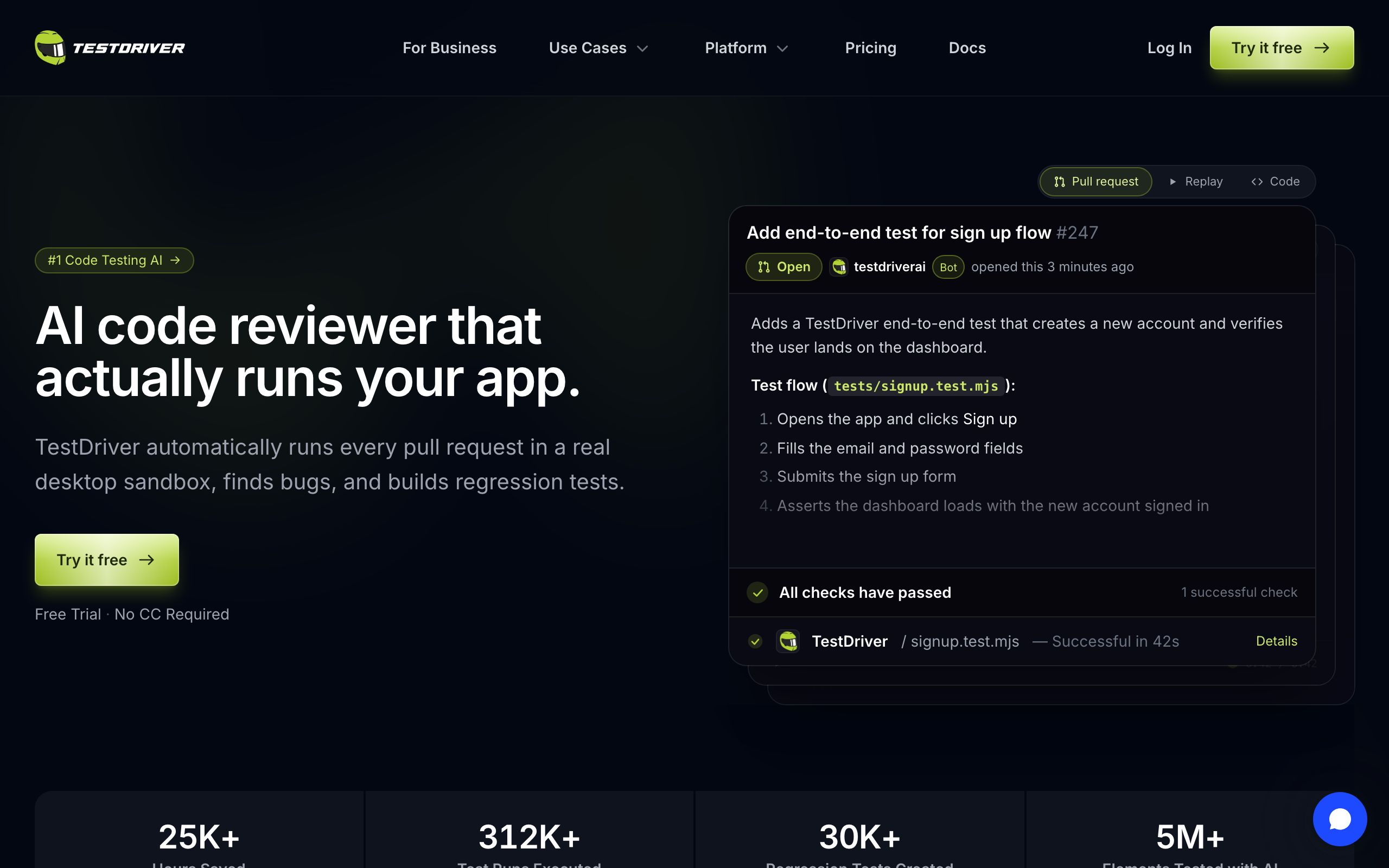Click the Bot badge label
This screenshot has width=1389, height=868.
point(948,267)
